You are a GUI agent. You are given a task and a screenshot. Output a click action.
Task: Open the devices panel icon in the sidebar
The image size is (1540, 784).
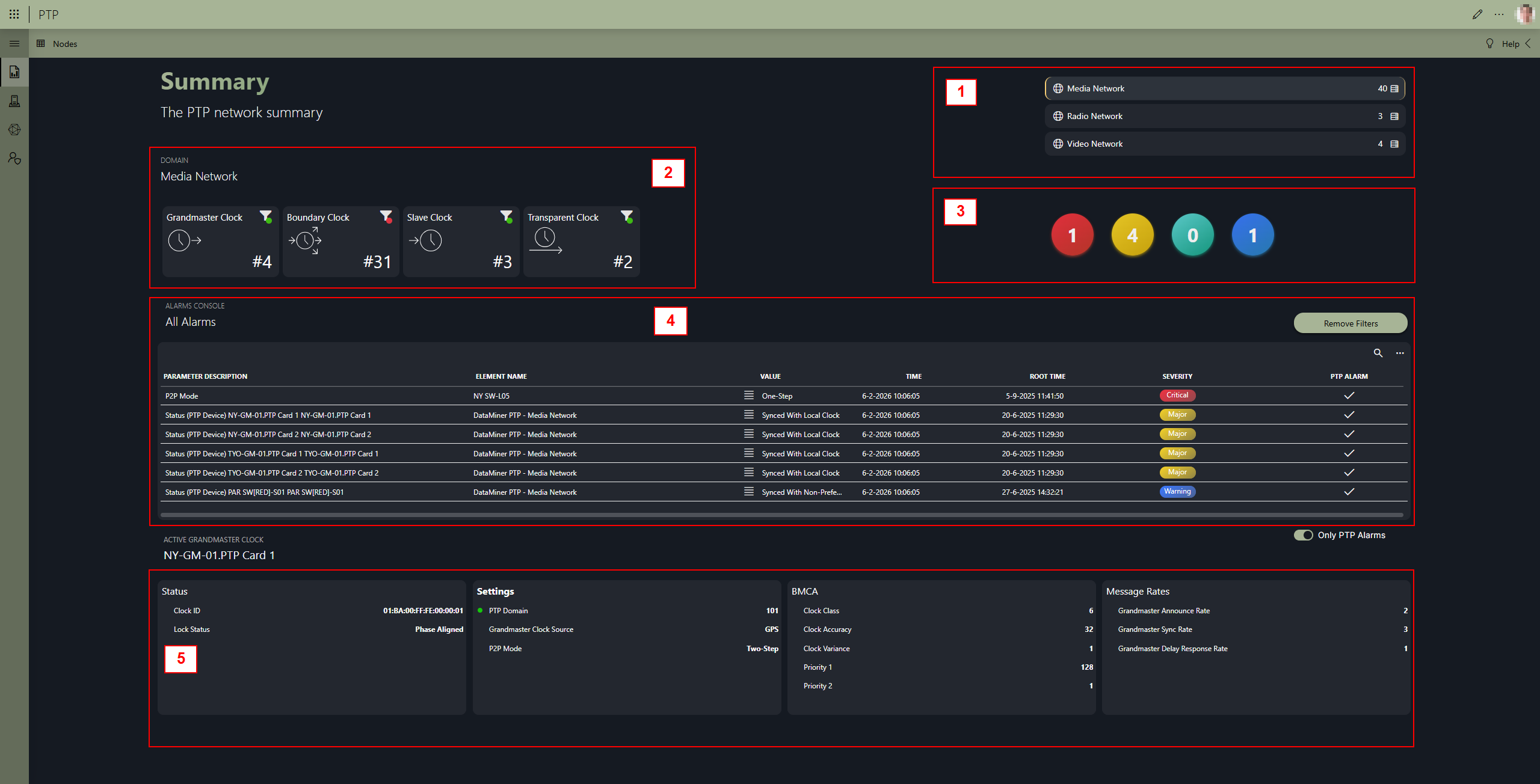click(x=14, y=100)
